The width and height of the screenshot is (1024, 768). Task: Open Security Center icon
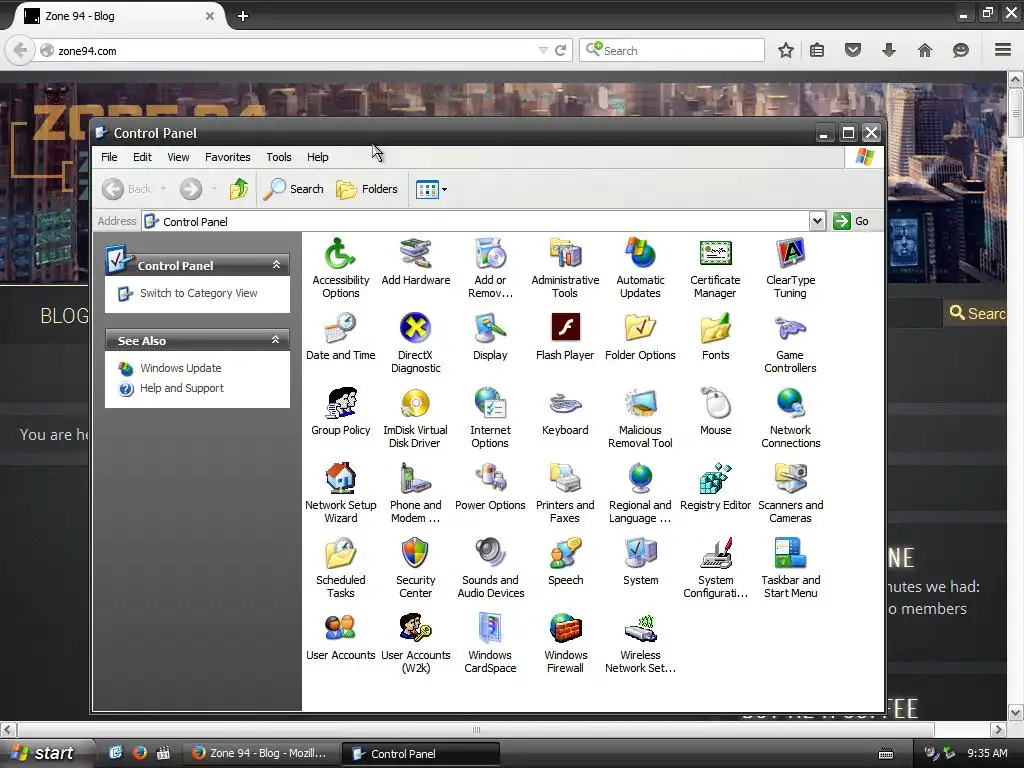click(415, 568)
